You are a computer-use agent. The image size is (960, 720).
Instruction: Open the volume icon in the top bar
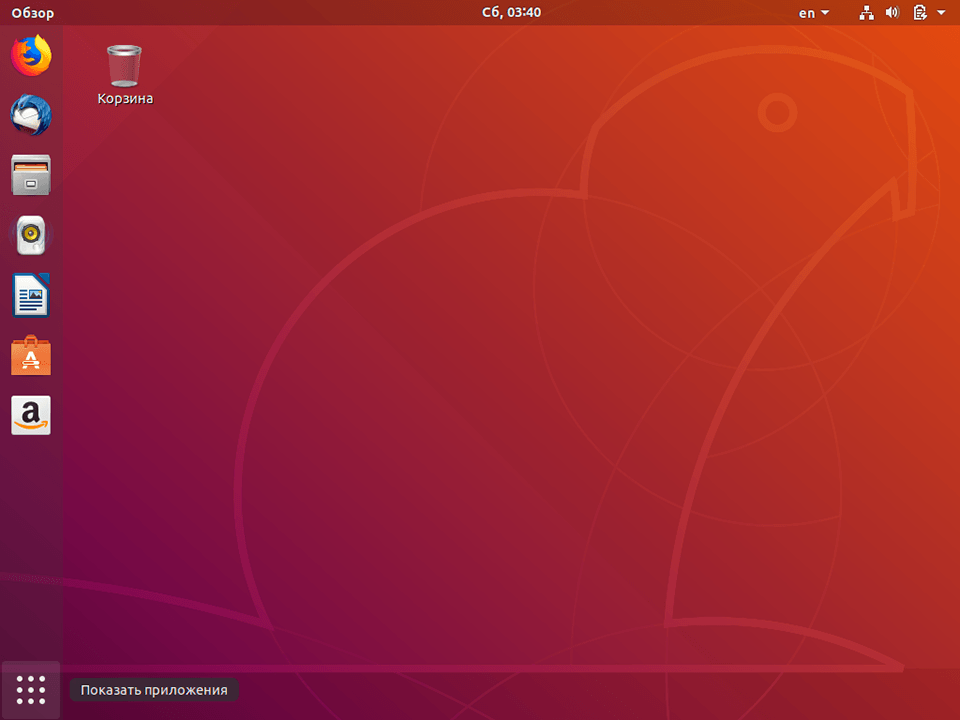[x=892, y=13]
